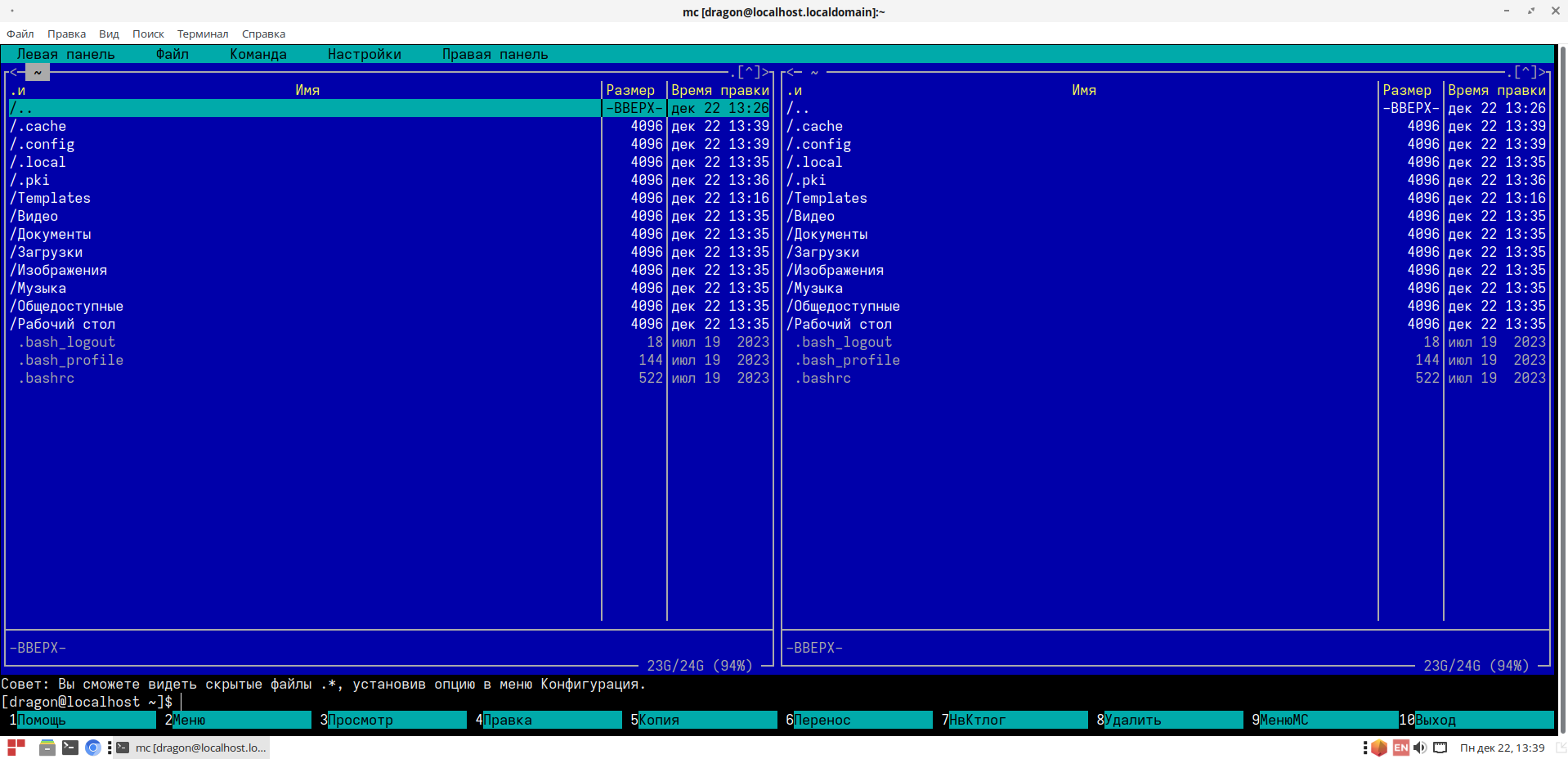Open the orange shield tray icon
The width and height of the screenshot is (1568, 759).
tap(1380, 748)
